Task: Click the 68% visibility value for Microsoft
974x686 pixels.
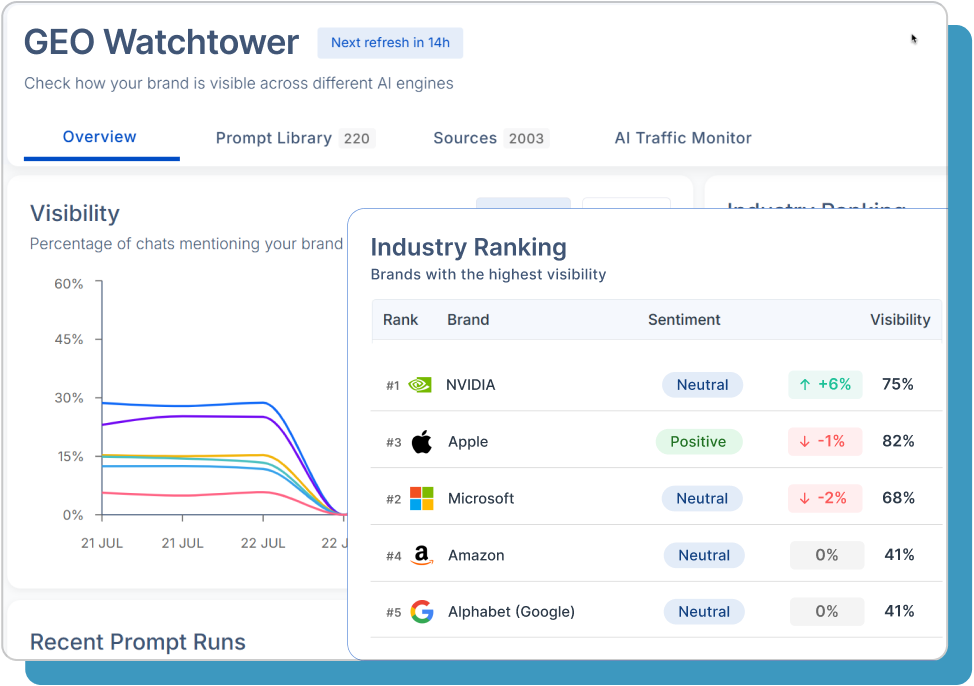Action: point(898,498)
